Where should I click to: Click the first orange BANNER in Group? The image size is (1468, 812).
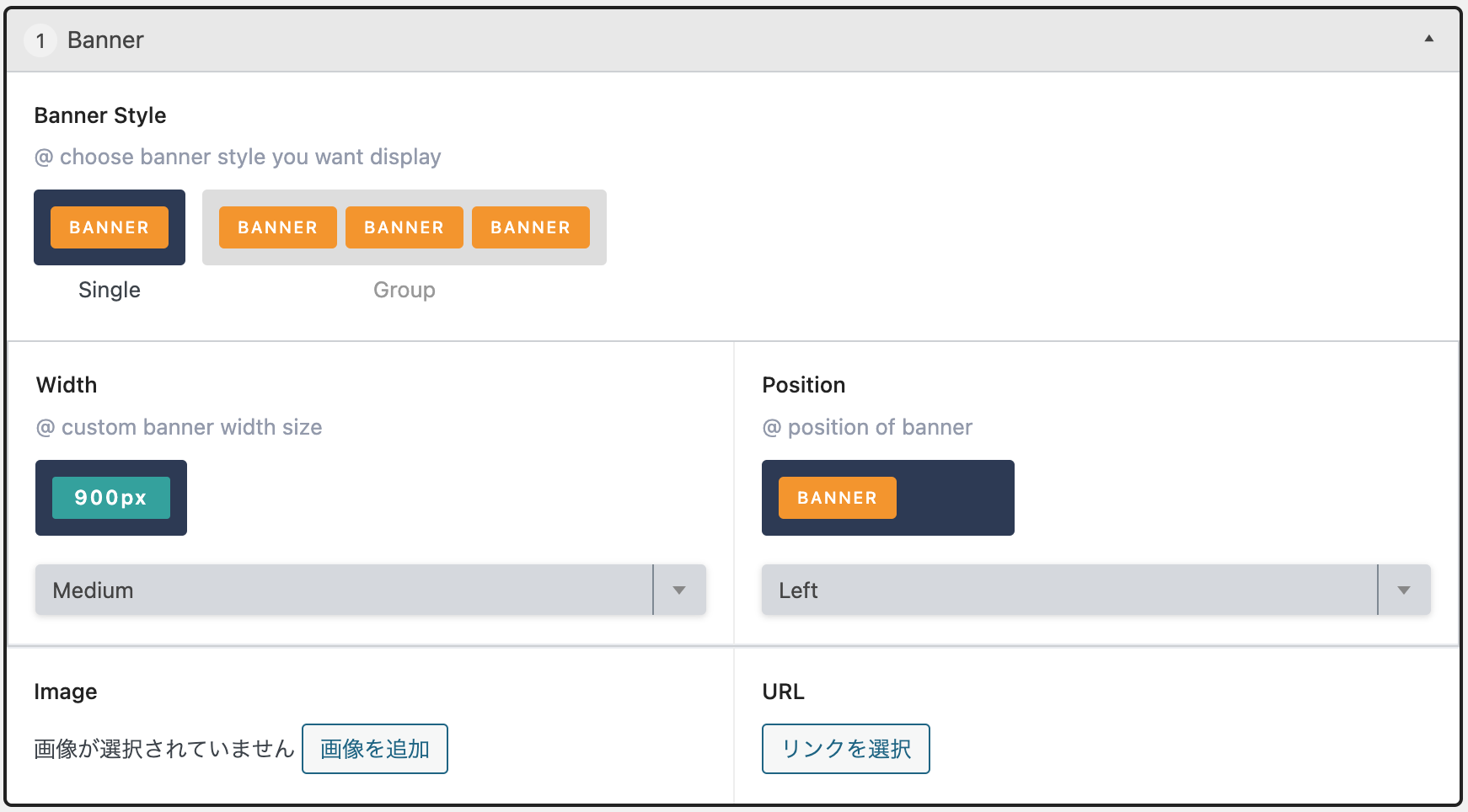[278, 227]
